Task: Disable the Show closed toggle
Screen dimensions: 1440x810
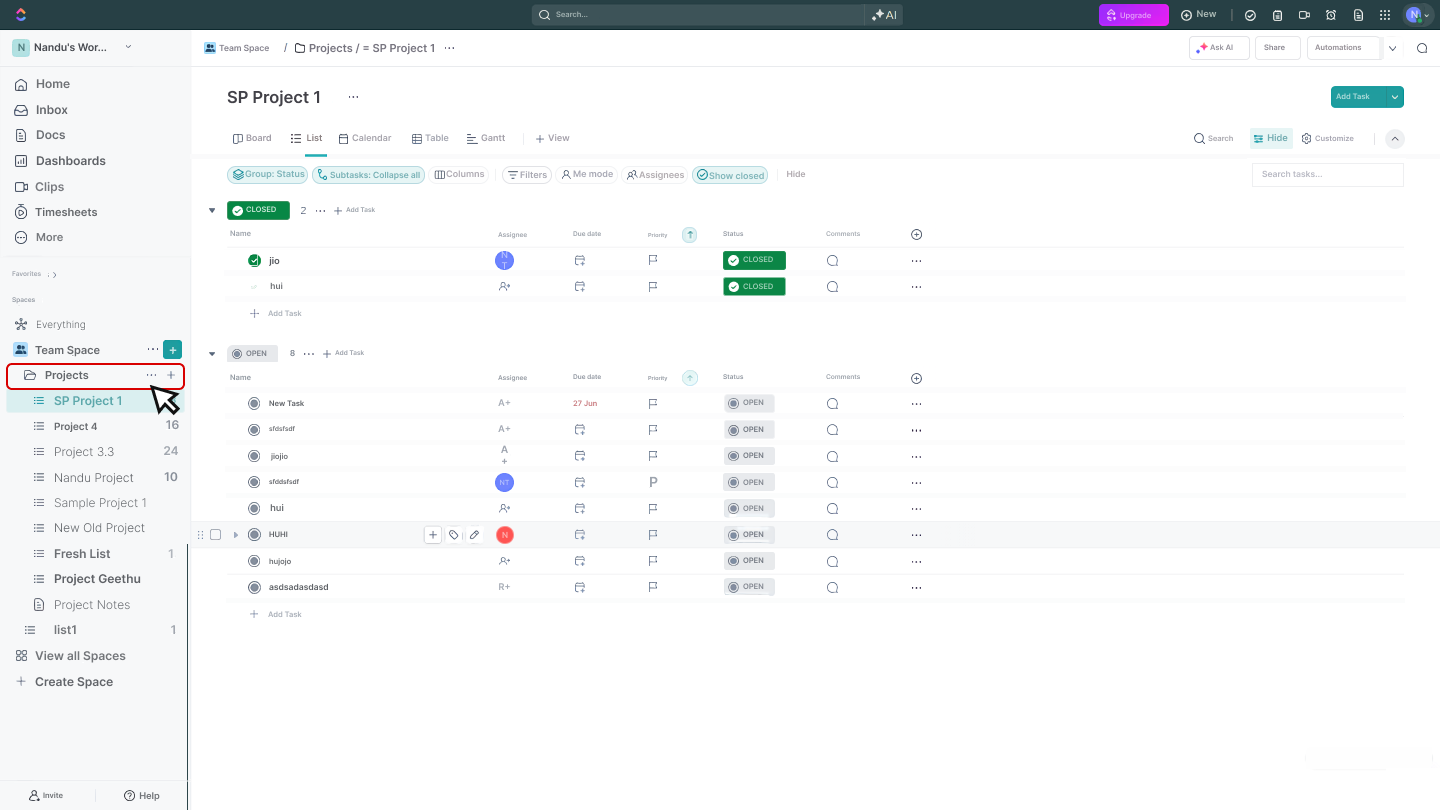Action: click(730, 174)
